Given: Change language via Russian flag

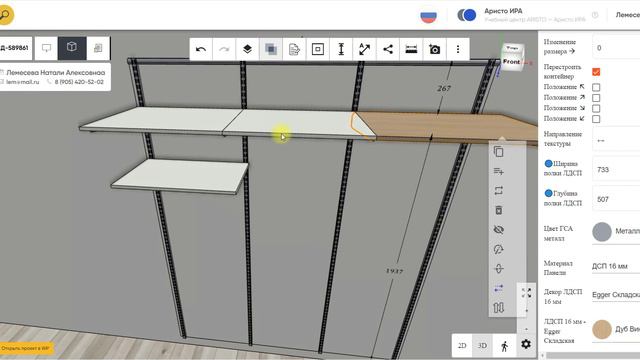Looking at the screenshot, I should click(x=429, y=16).
